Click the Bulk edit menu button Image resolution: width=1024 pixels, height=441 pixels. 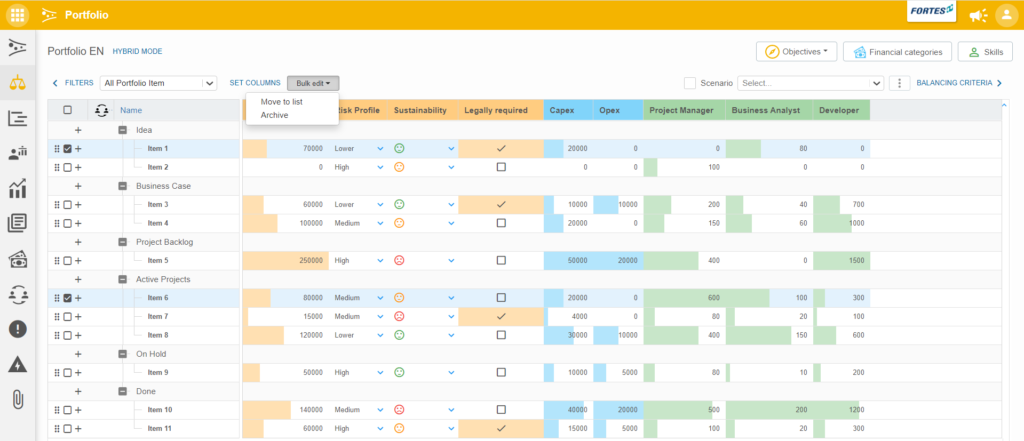tap(313, 83)
